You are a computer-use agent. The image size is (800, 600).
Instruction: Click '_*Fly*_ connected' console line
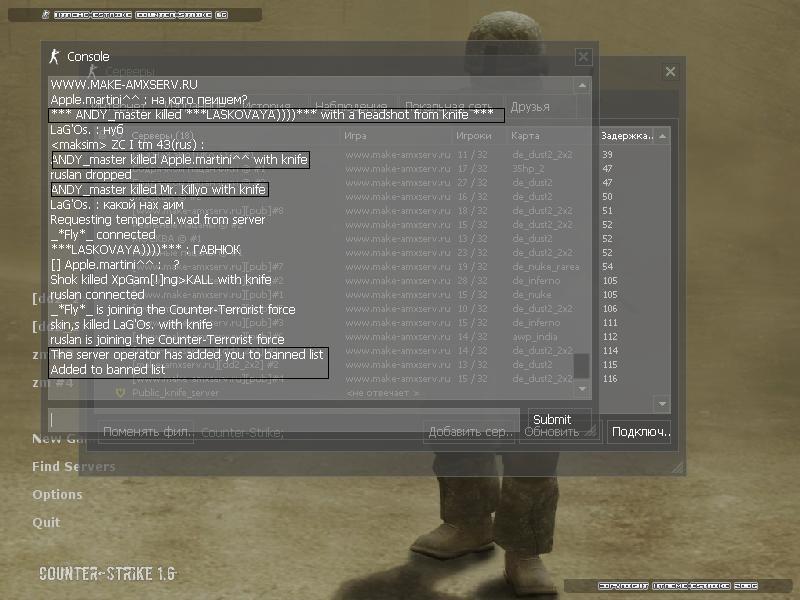[x=103, y=235]
